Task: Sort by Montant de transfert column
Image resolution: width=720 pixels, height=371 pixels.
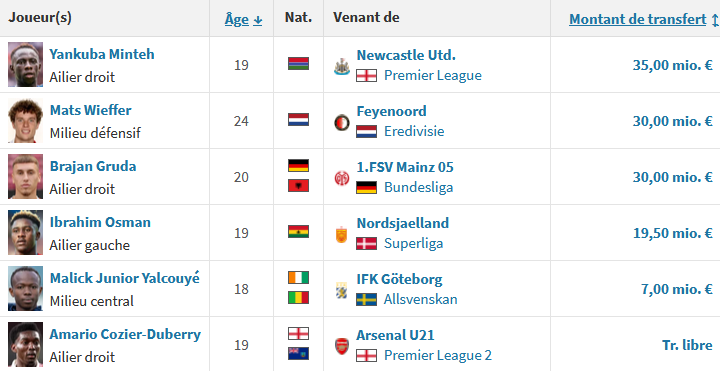Action: tap(637, 19)
